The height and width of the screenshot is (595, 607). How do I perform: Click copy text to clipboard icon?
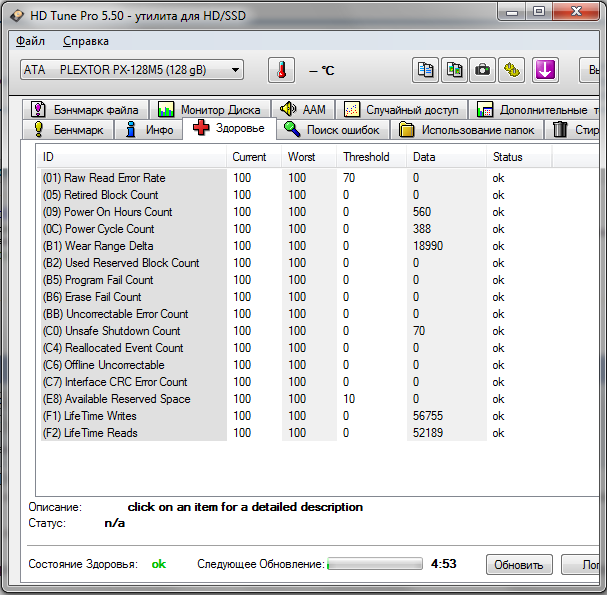[x=425, y=70]
